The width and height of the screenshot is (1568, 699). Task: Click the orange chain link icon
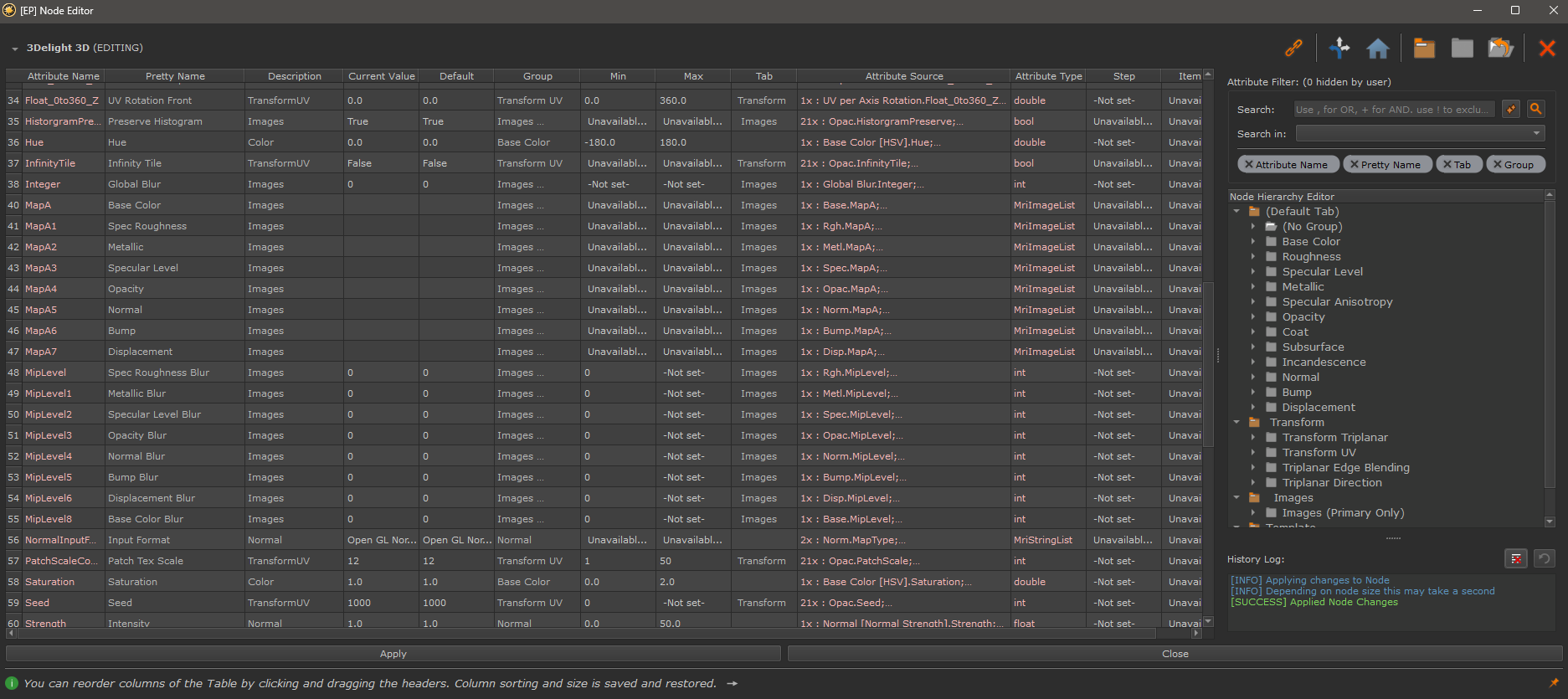(1293, 48)
